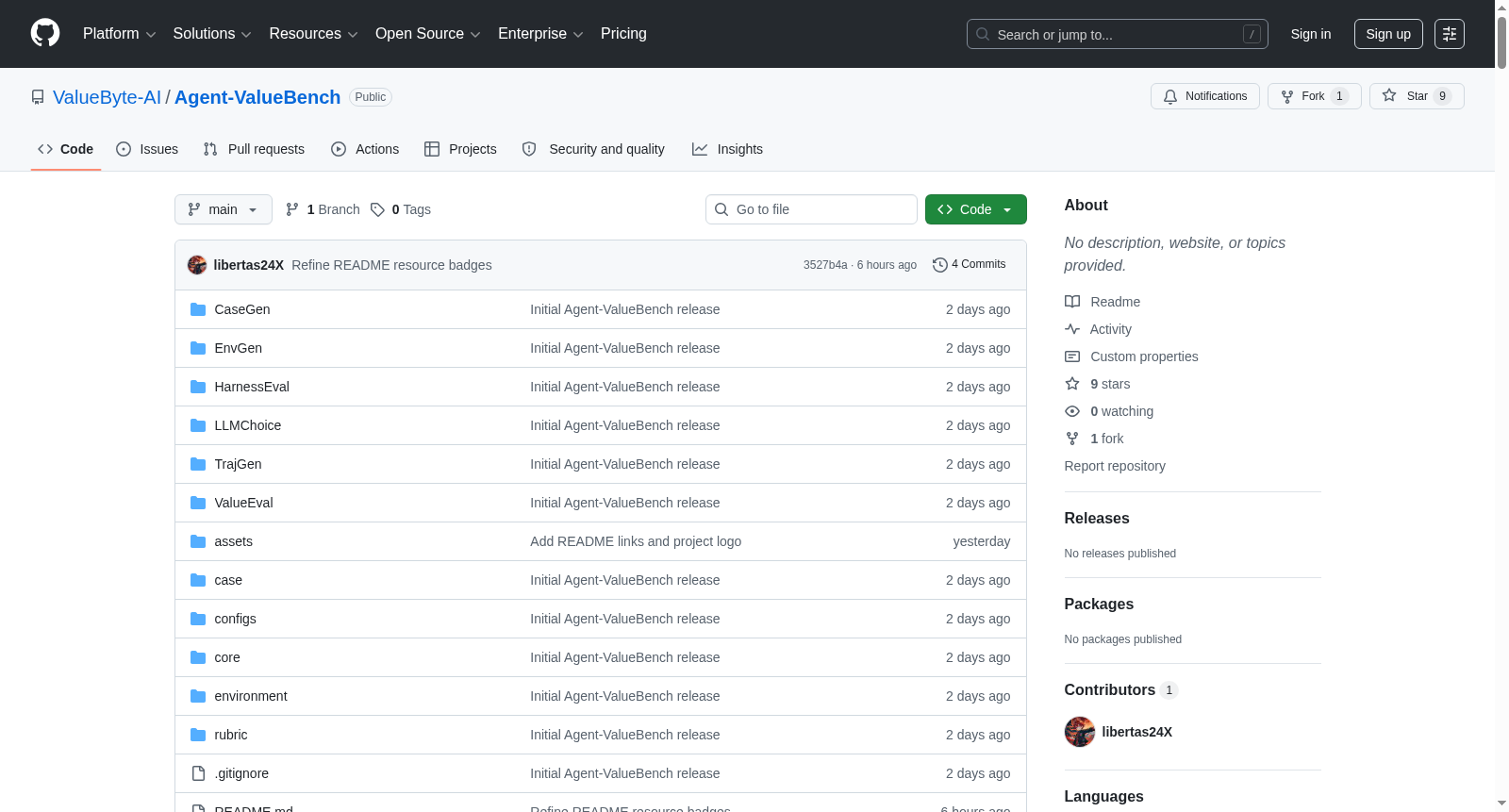
Task: Open the EnvGen folder icon
Action: point(198,348)
